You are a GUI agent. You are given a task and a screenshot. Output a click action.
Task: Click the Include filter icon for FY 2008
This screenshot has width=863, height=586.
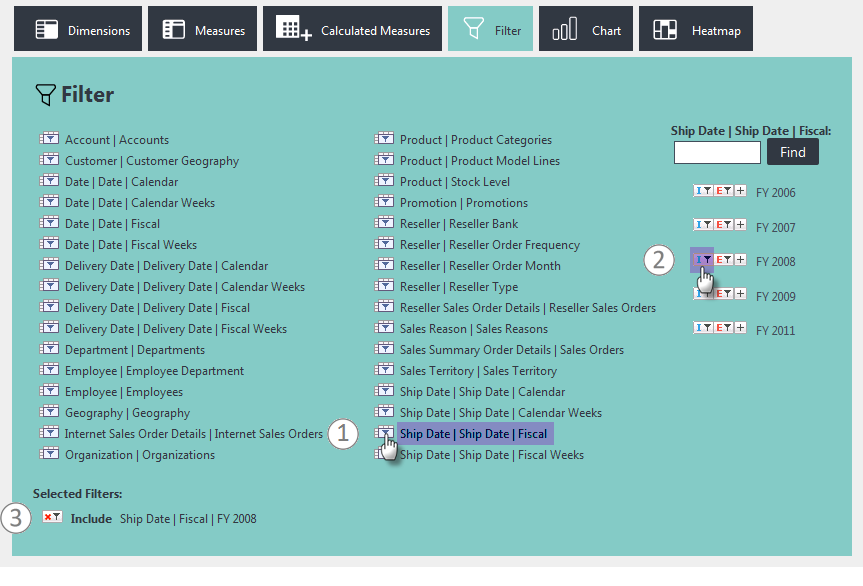[x=703, y=259]
